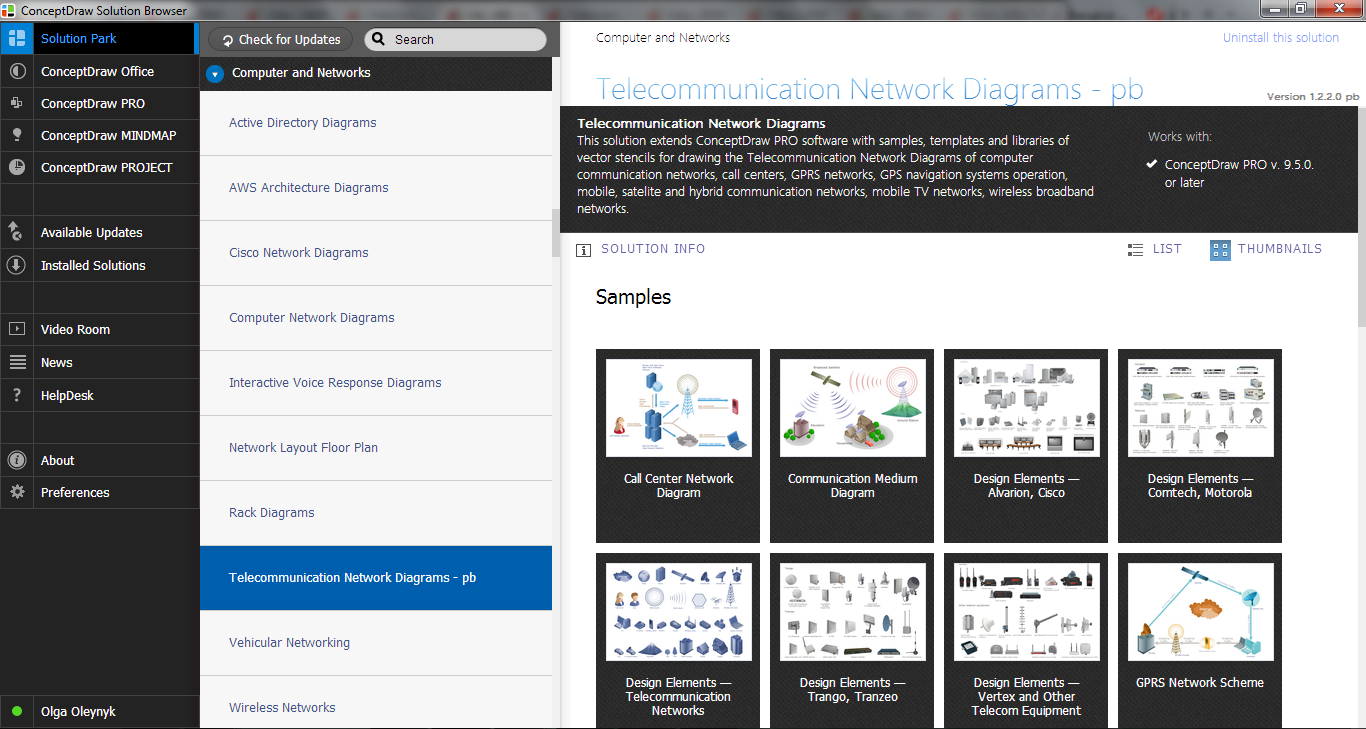
Task: Click ConceptDraw MINDMAP lightbulb icon
Action: (x=16, y=135)
